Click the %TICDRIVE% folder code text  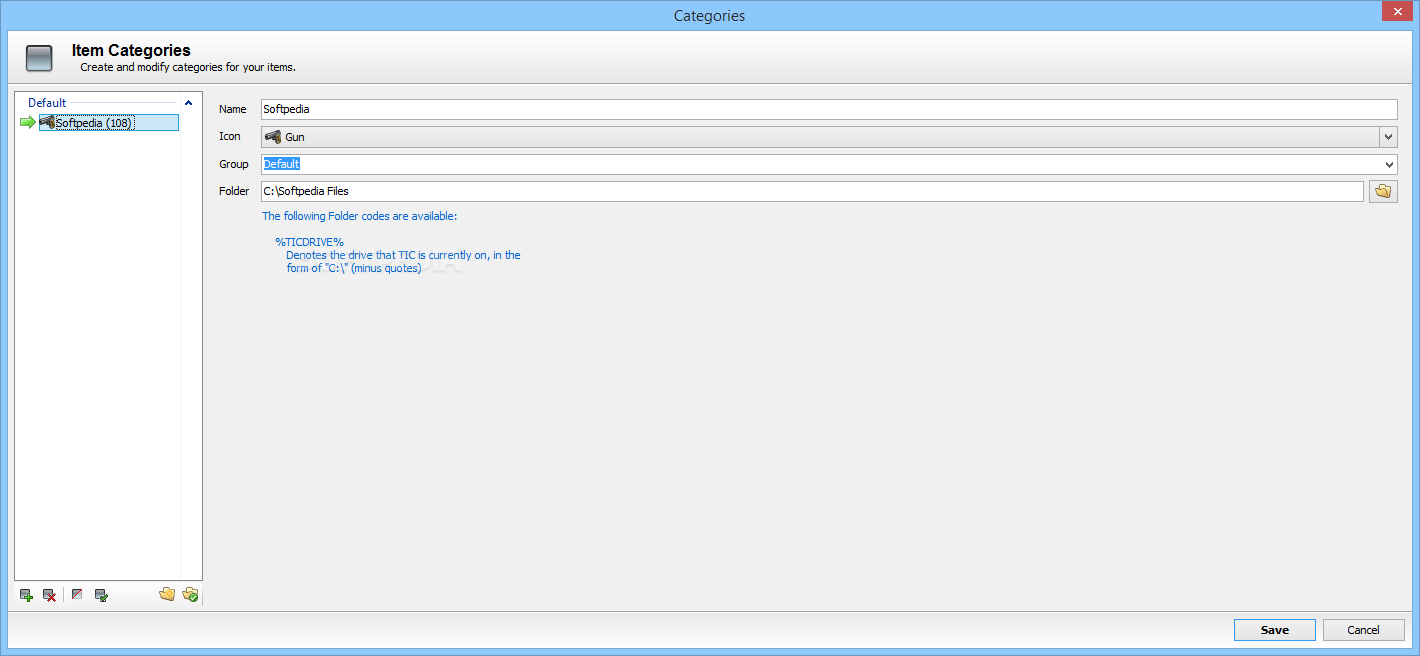click(309, 242)
